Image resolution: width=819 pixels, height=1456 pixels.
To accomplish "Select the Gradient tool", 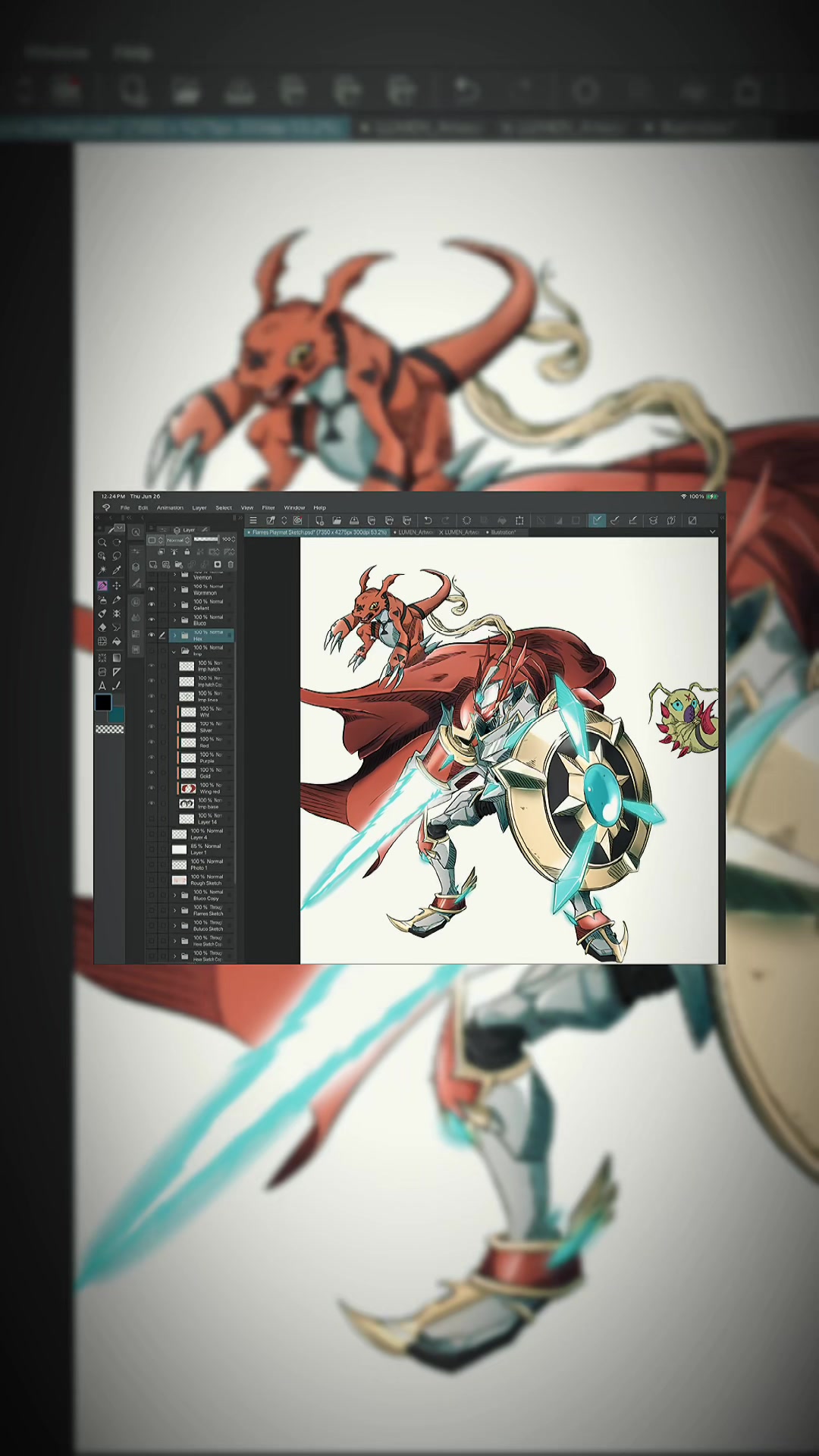I will pos(117,657).
